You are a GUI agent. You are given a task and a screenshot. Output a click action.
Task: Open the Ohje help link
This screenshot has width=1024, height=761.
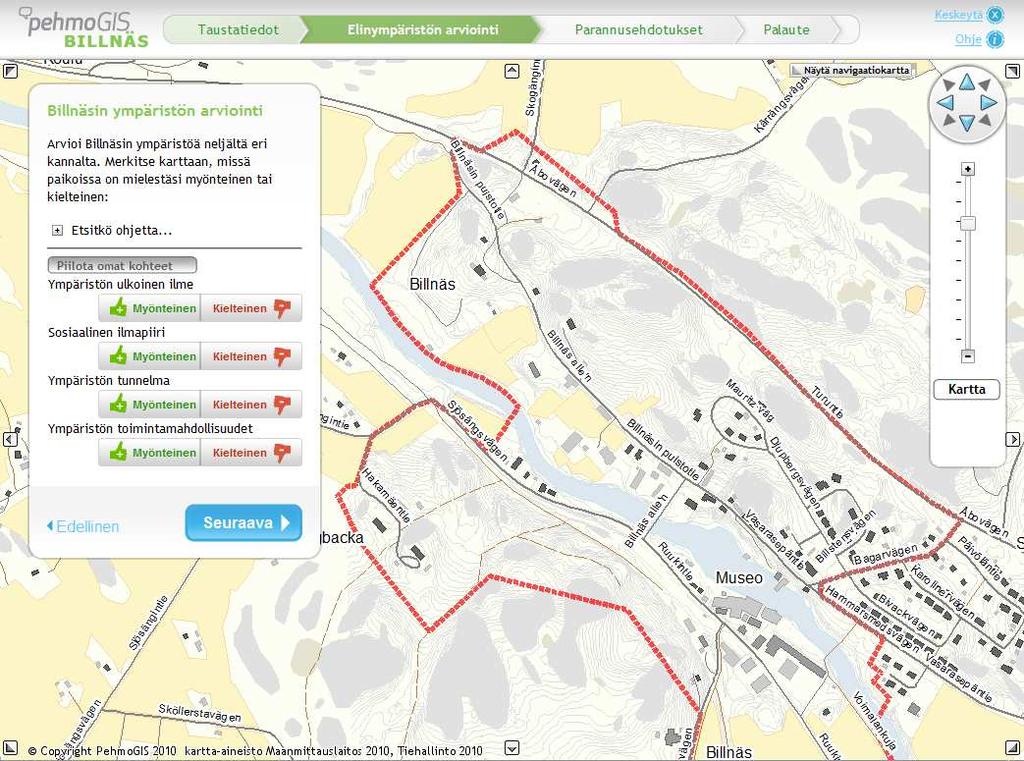tap(968, 39)
